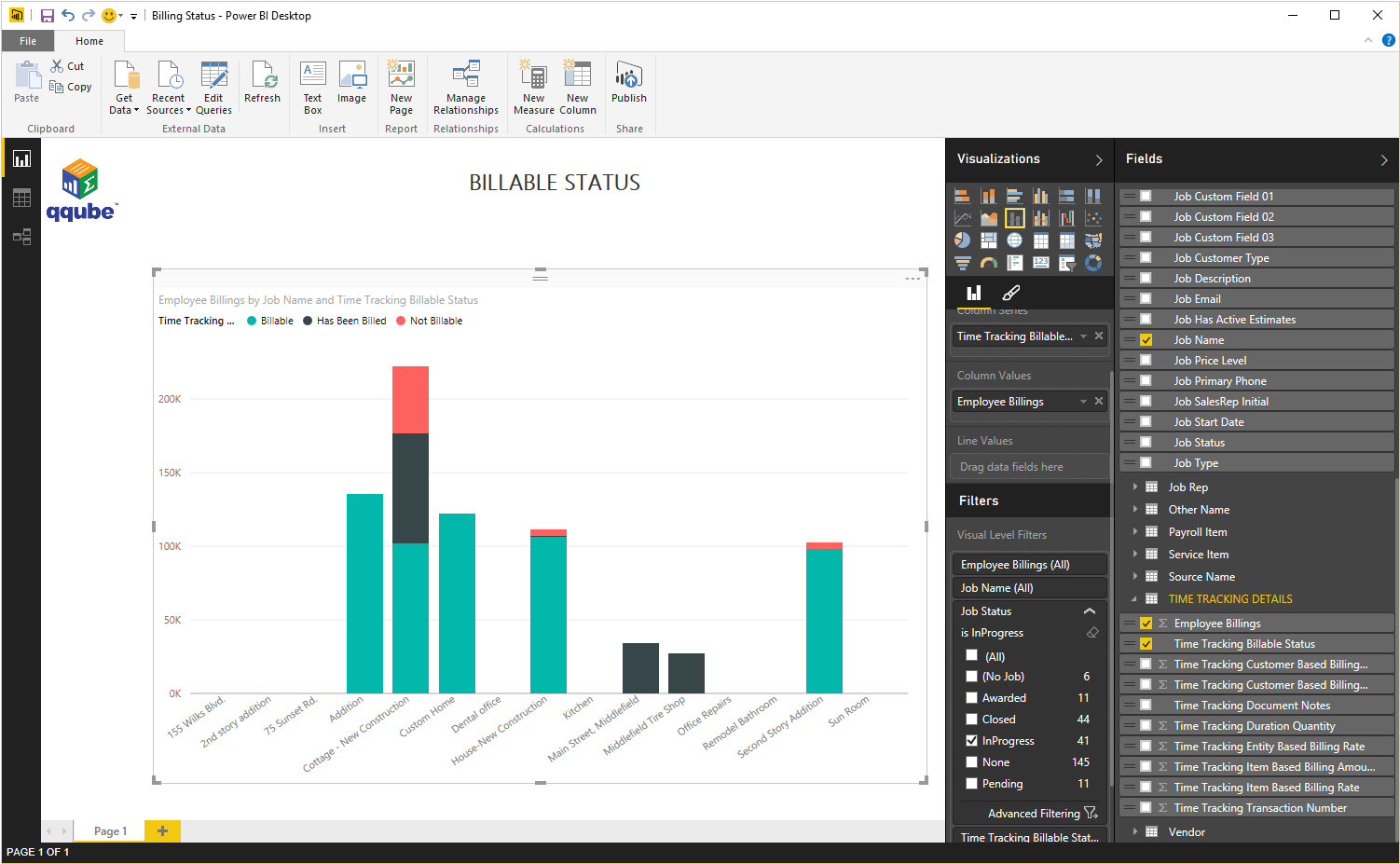This screenshot has height=864, width=1400.
Task: Open Help with the question mark icon
Action: [1388, 40]
